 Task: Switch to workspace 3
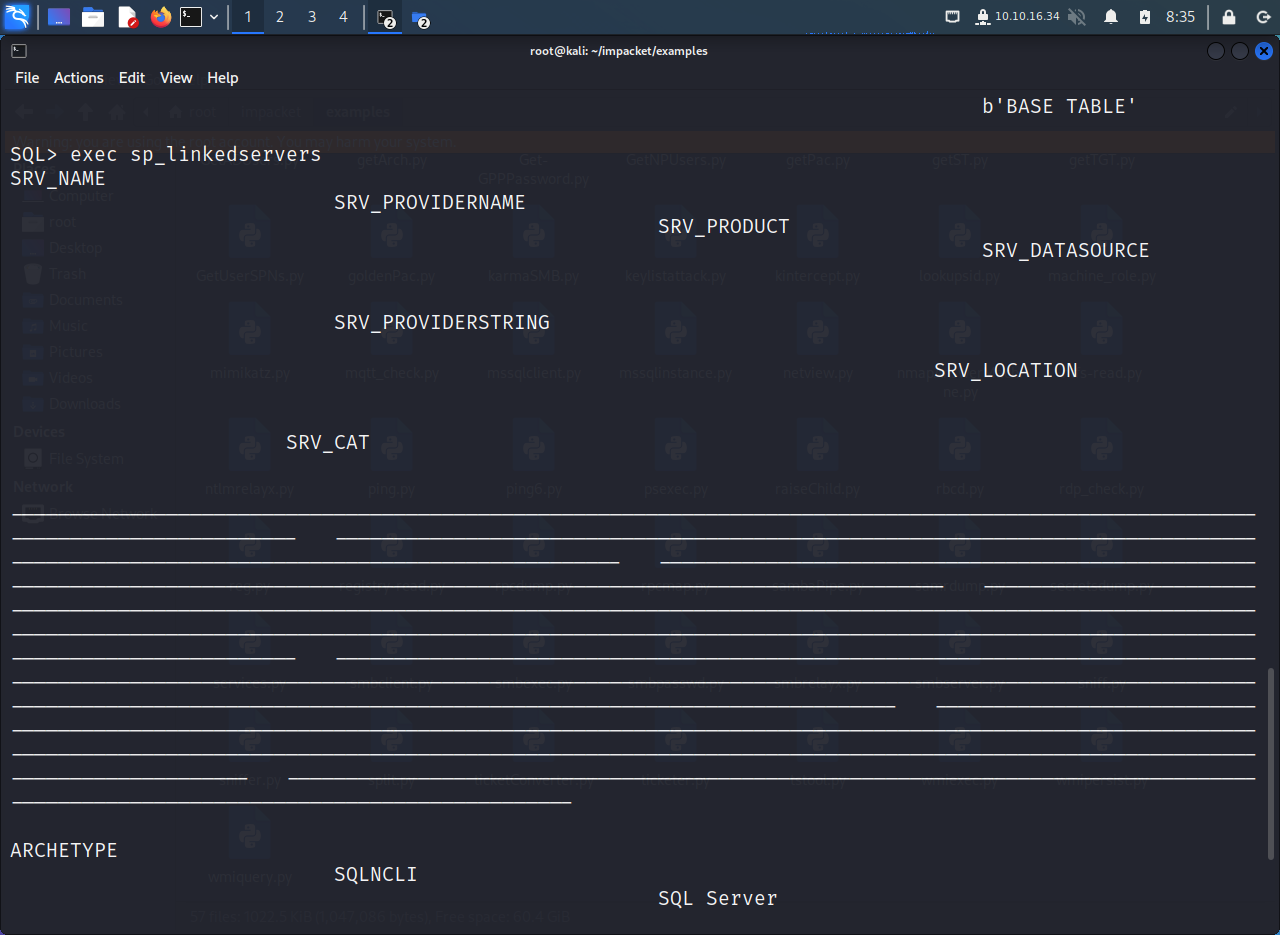312,17
